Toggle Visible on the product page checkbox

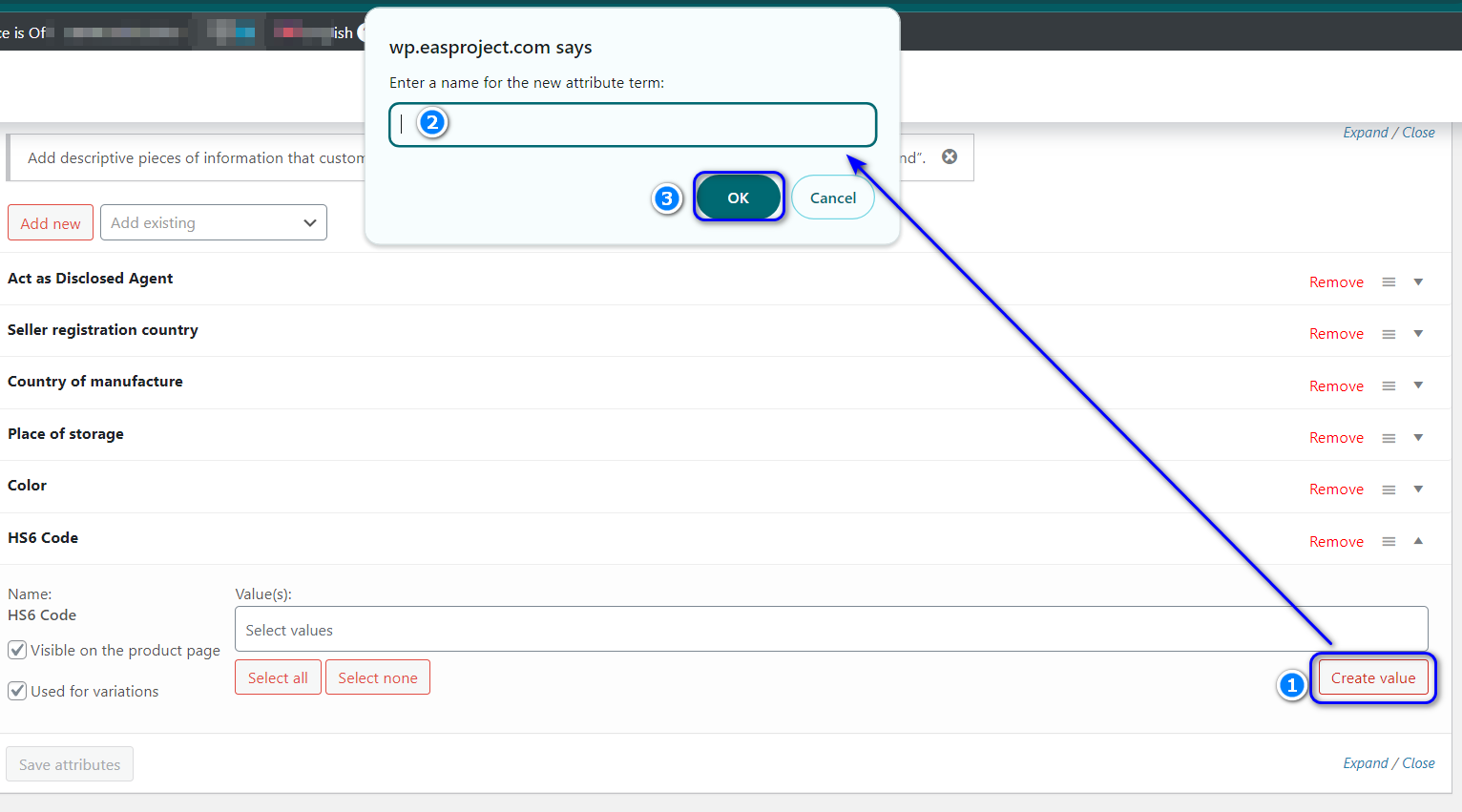(x=17, y=650)
